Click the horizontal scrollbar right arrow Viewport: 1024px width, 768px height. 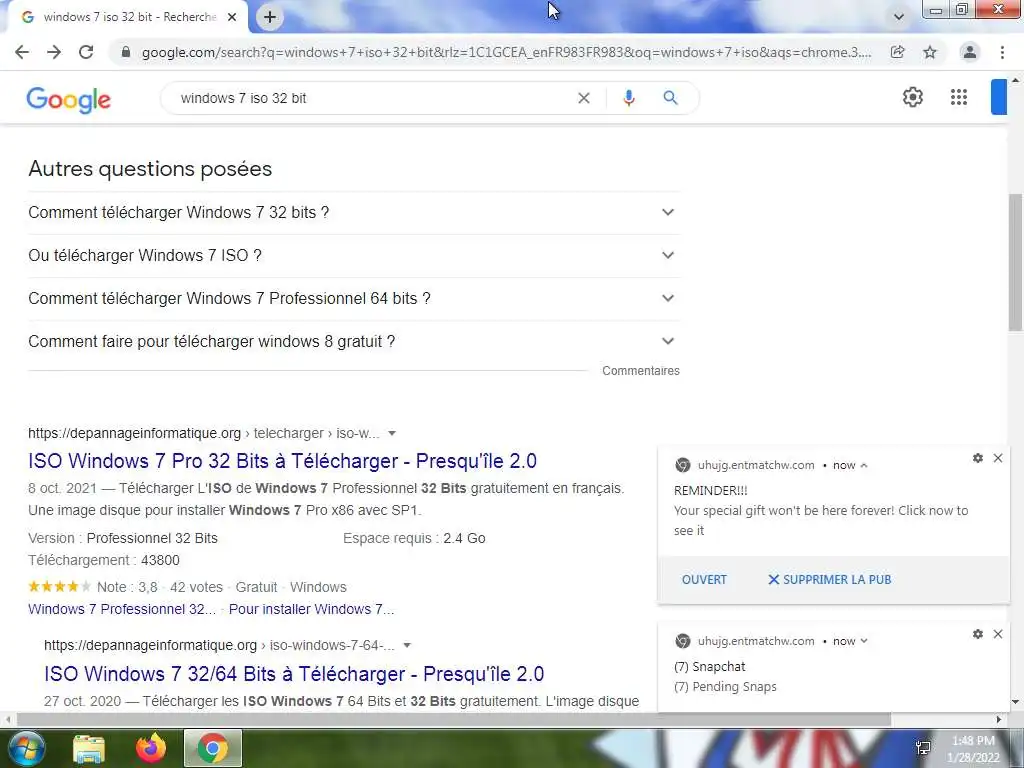point(999,720)
